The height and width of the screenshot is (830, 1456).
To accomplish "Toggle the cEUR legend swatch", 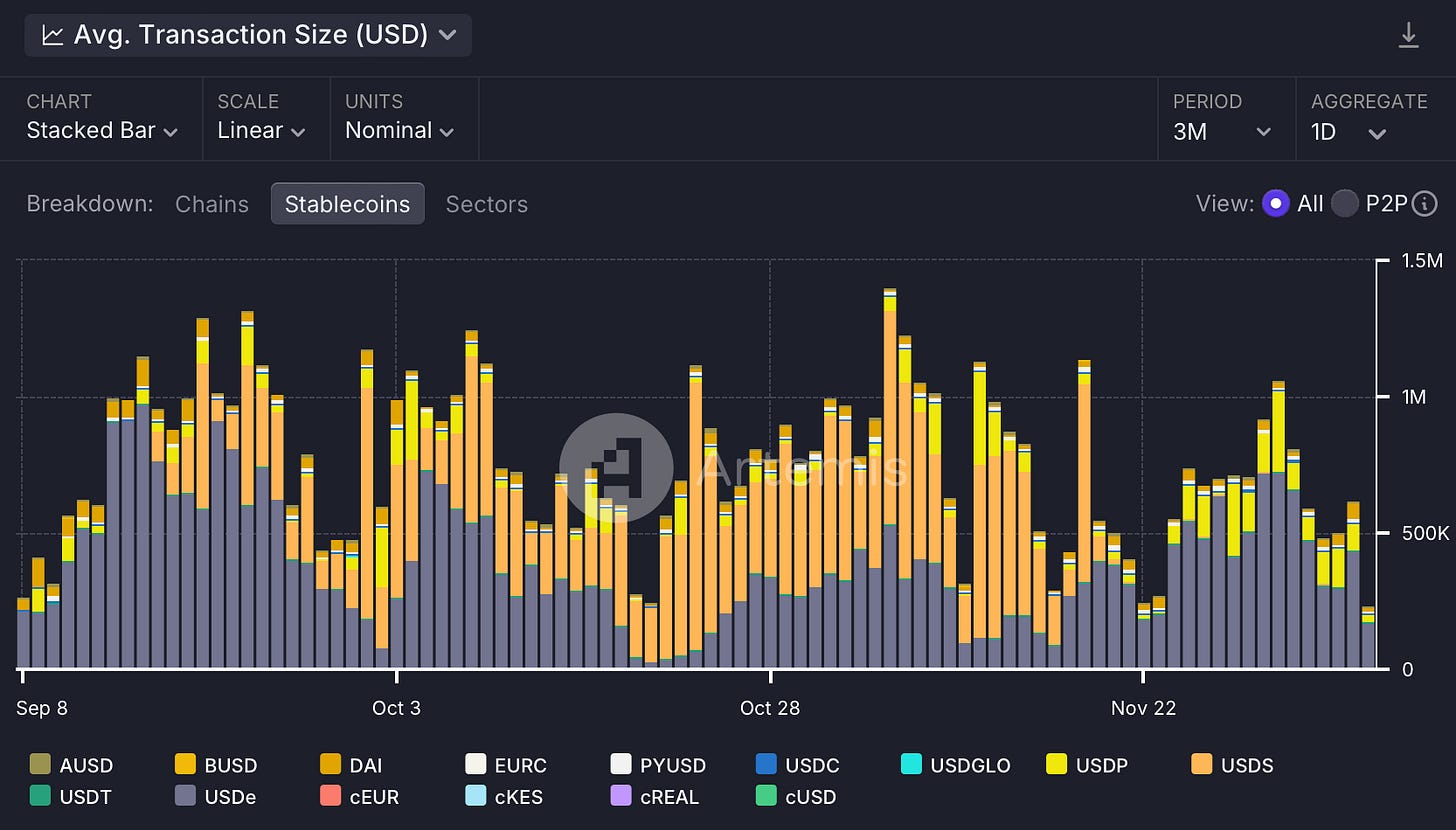I will point(331,797).
